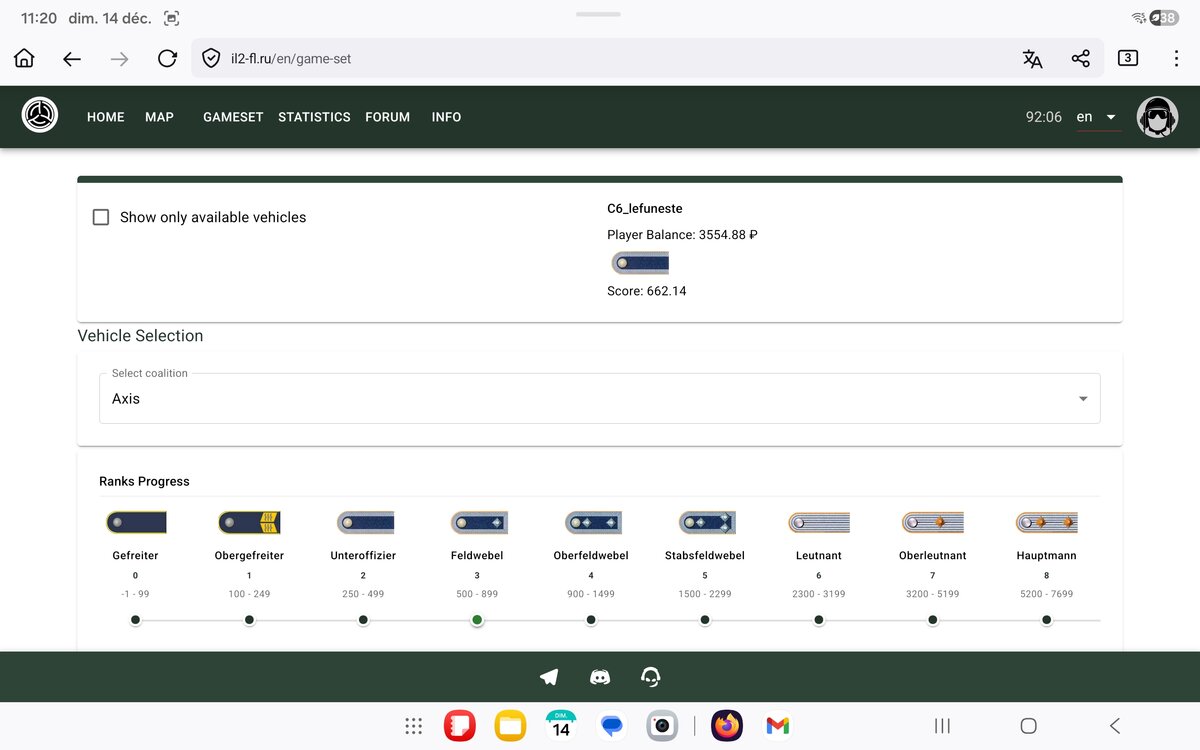
Task: Open Gmail from the taskbar
Action: 777,725
